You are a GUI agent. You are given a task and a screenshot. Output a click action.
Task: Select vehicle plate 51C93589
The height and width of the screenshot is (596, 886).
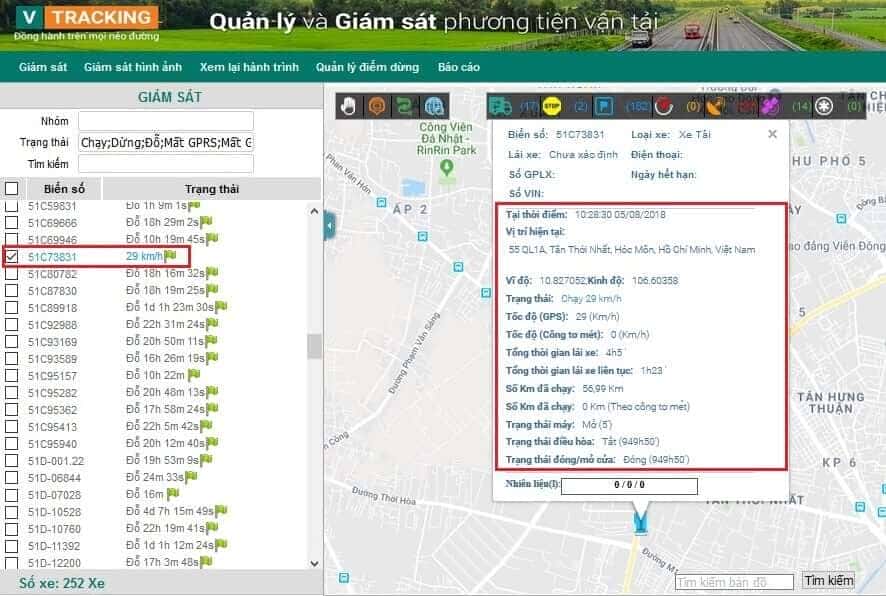(52, 359)
